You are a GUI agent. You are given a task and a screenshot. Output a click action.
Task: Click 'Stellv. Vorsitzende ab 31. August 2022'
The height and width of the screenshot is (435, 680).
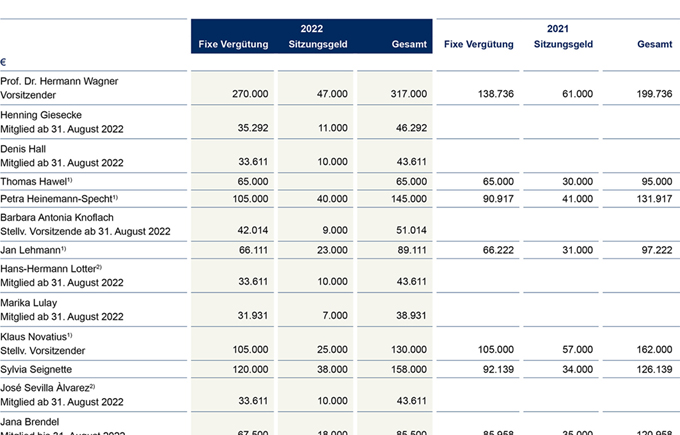tap(85, 232)
